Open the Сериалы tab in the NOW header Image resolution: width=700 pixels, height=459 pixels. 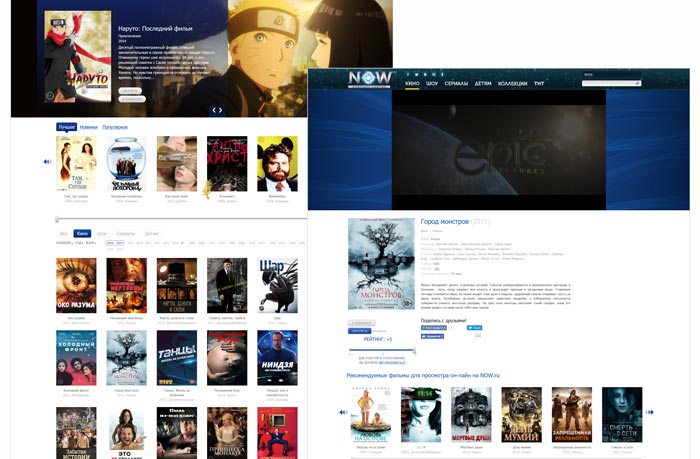coord(456,83)
